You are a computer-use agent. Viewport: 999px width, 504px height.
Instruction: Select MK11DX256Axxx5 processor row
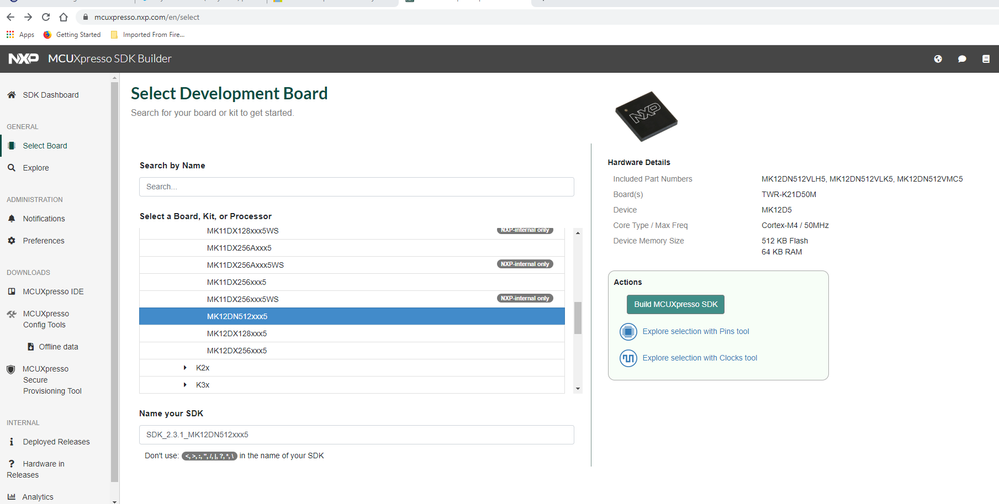352,248
